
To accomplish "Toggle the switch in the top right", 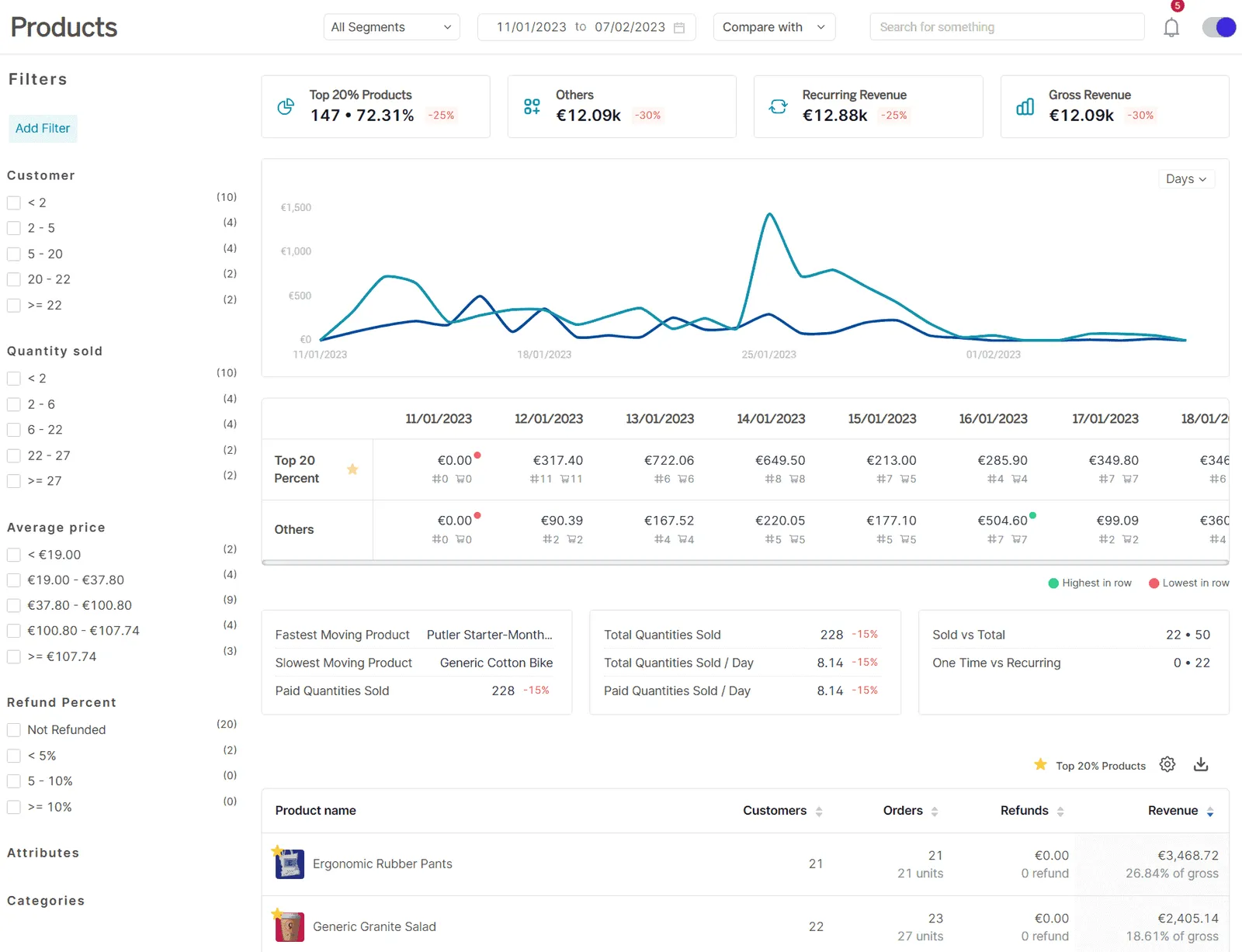I will click(x=1219, y=27).
